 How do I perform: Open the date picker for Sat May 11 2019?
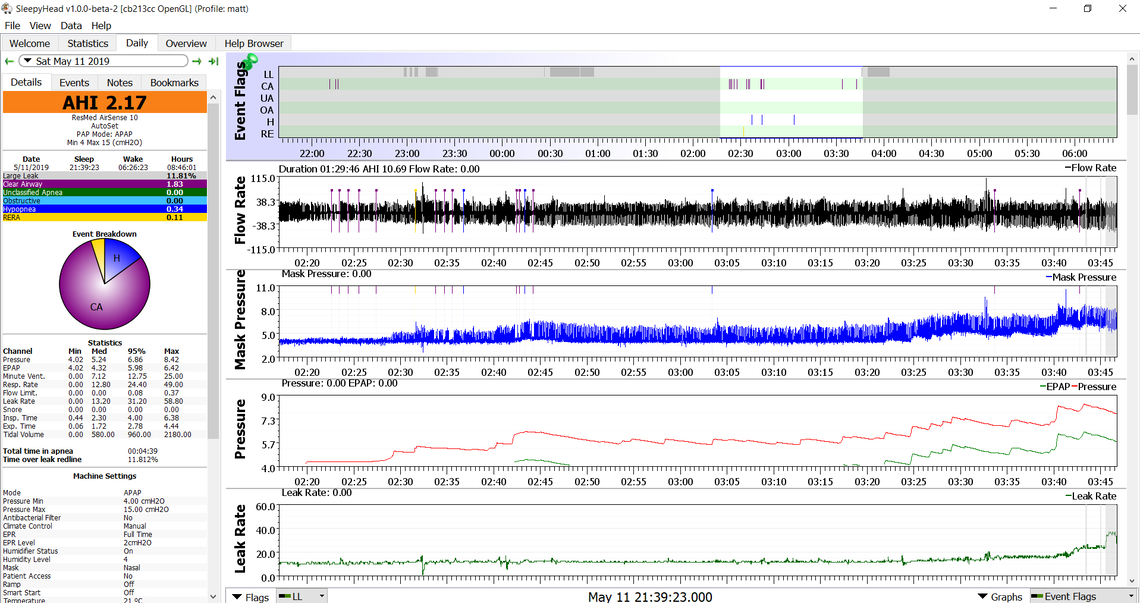(103, 61)
